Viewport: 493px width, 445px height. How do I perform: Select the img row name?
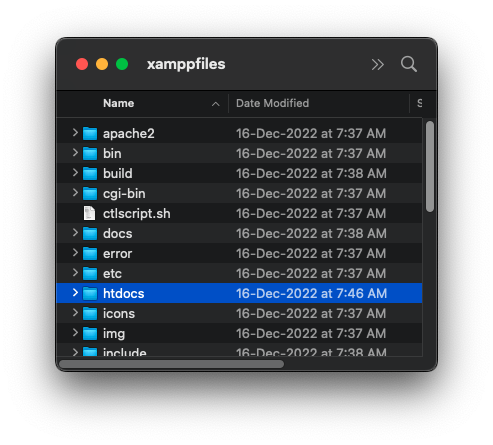click(114, 334)
